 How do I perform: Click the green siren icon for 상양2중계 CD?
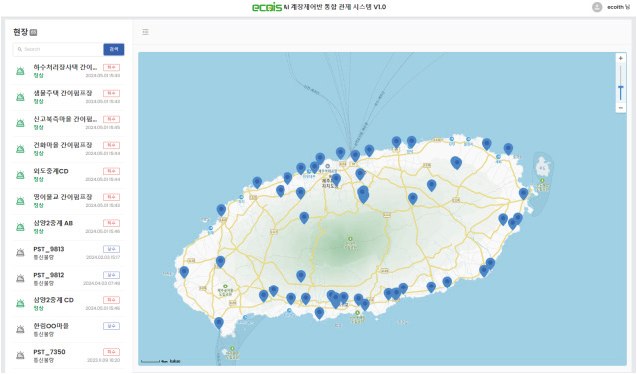[x=20, y=303]
